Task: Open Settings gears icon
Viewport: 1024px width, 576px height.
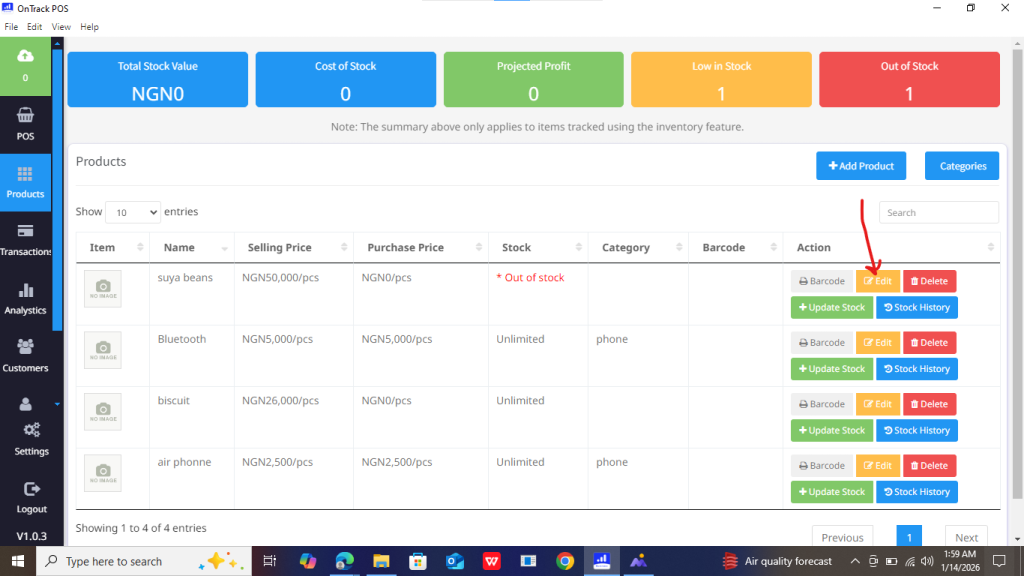Action: tap(31, 430)
